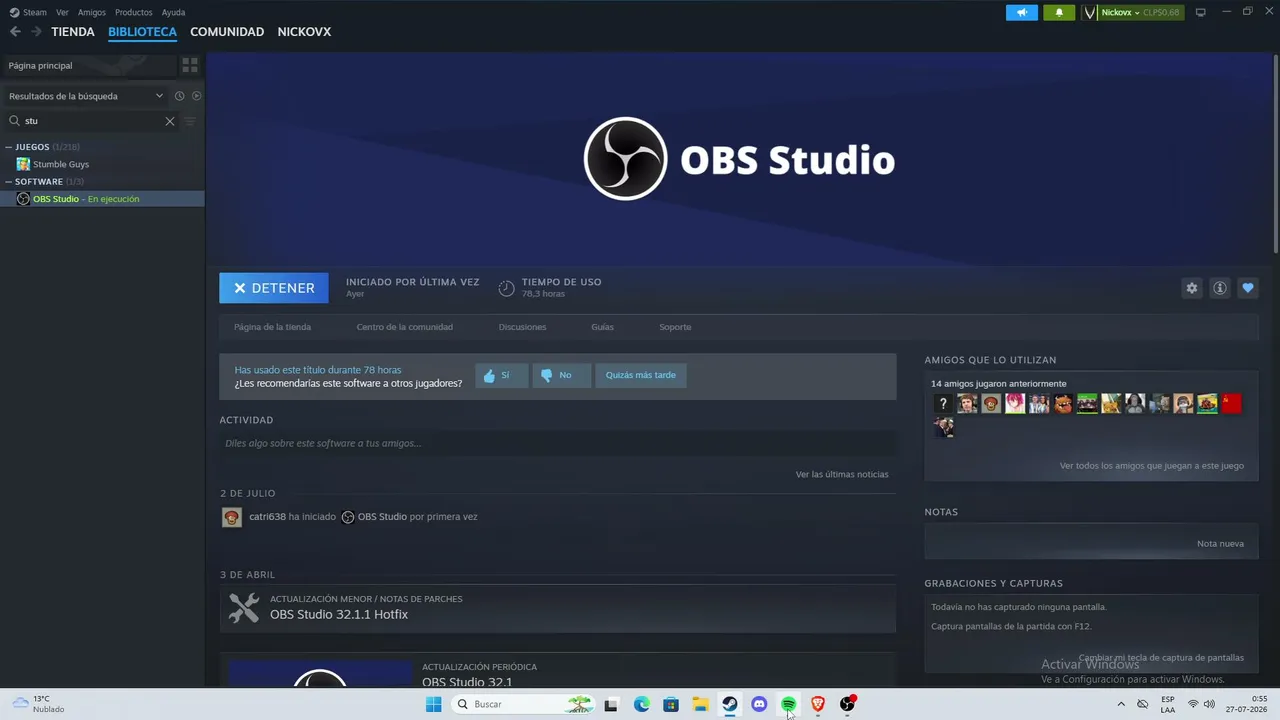Open Centro de la comunidad link
This screenshot has width=1280, height=720.
click(x=405, y=327)
